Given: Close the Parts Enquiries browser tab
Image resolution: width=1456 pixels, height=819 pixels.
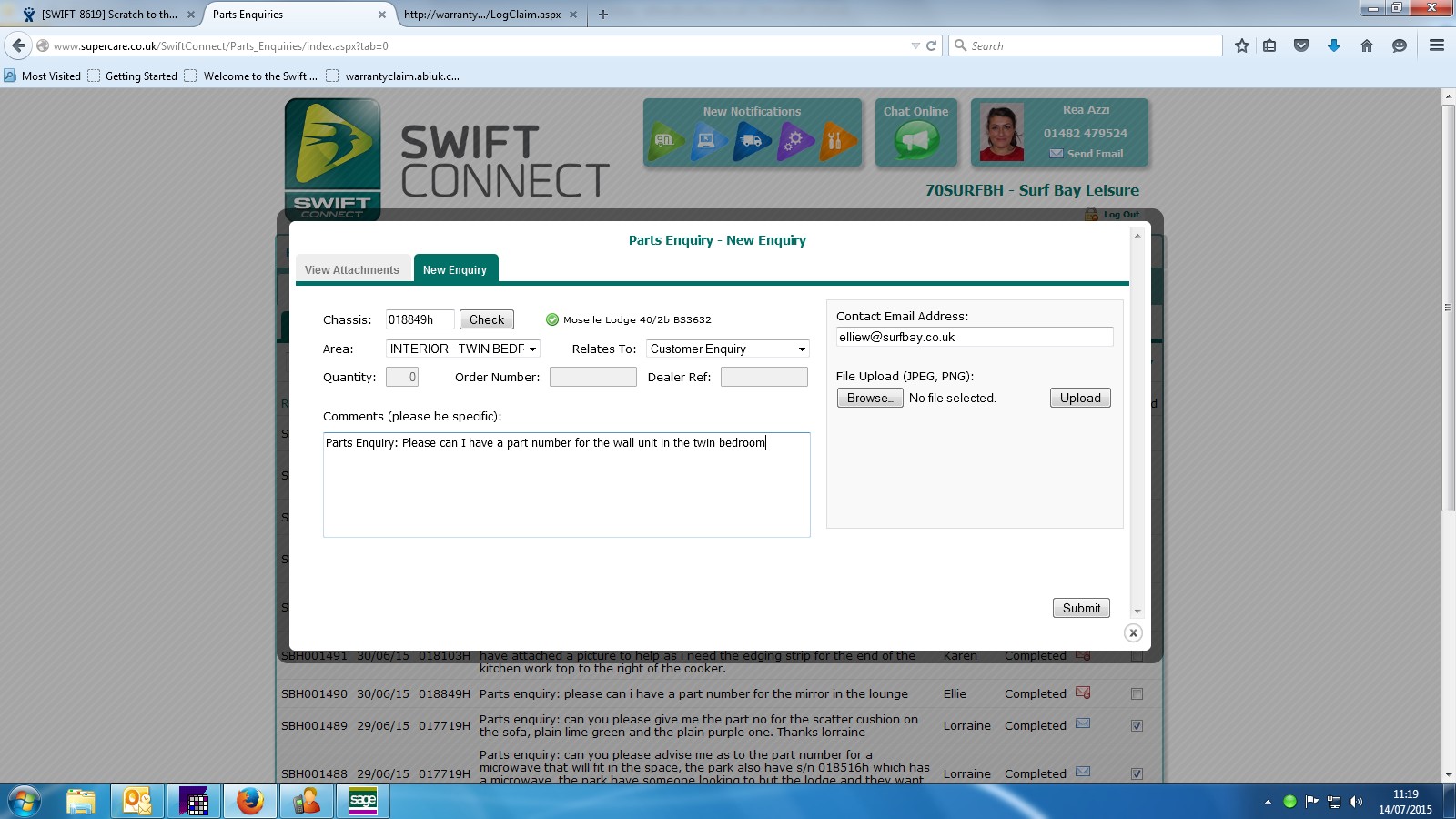Looking at the screenshot, I should [x=382, y=15].
